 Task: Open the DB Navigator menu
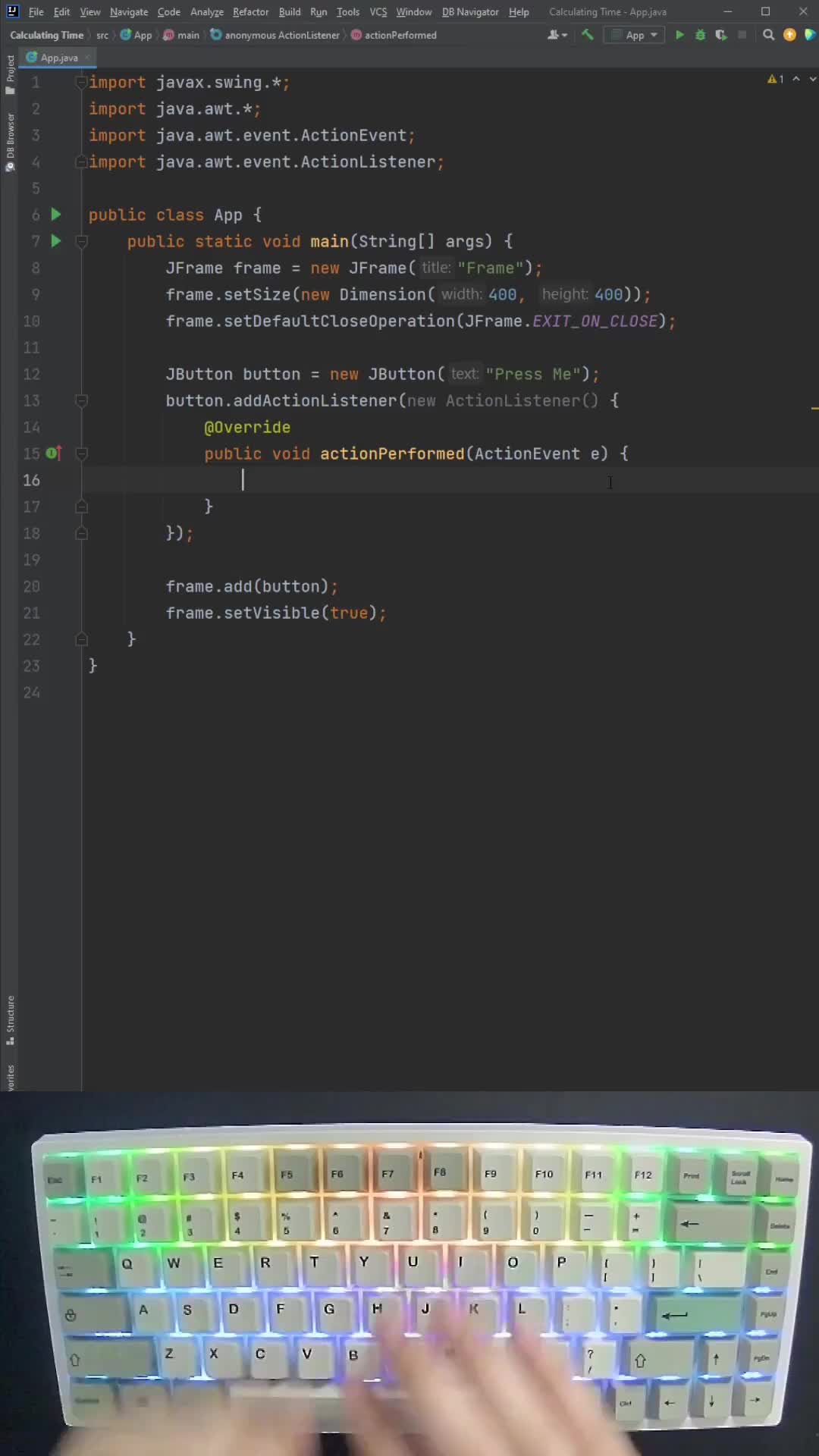point(470,12)
